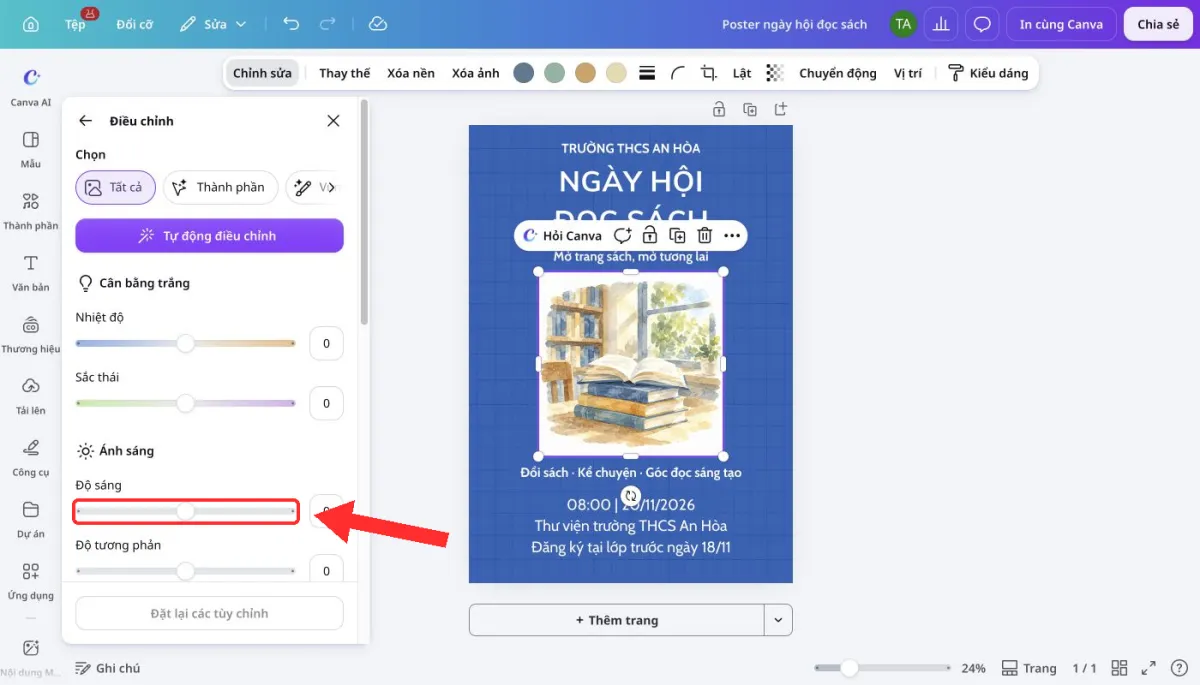The width and height of the screenshot is (1200, 685).
Task: Pick the tan brown color swatch
Action: pos(585,73)
